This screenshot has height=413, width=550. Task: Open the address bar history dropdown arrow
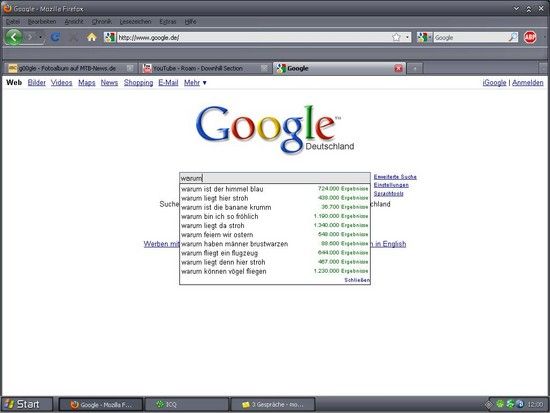pyautogui.click(x=407, y=37)
